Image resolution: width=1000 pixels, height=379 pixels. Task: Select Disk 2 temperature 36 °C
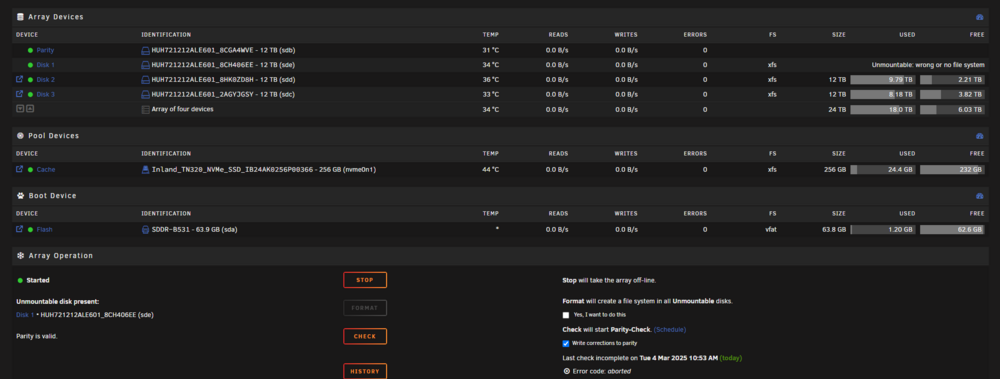491,80
